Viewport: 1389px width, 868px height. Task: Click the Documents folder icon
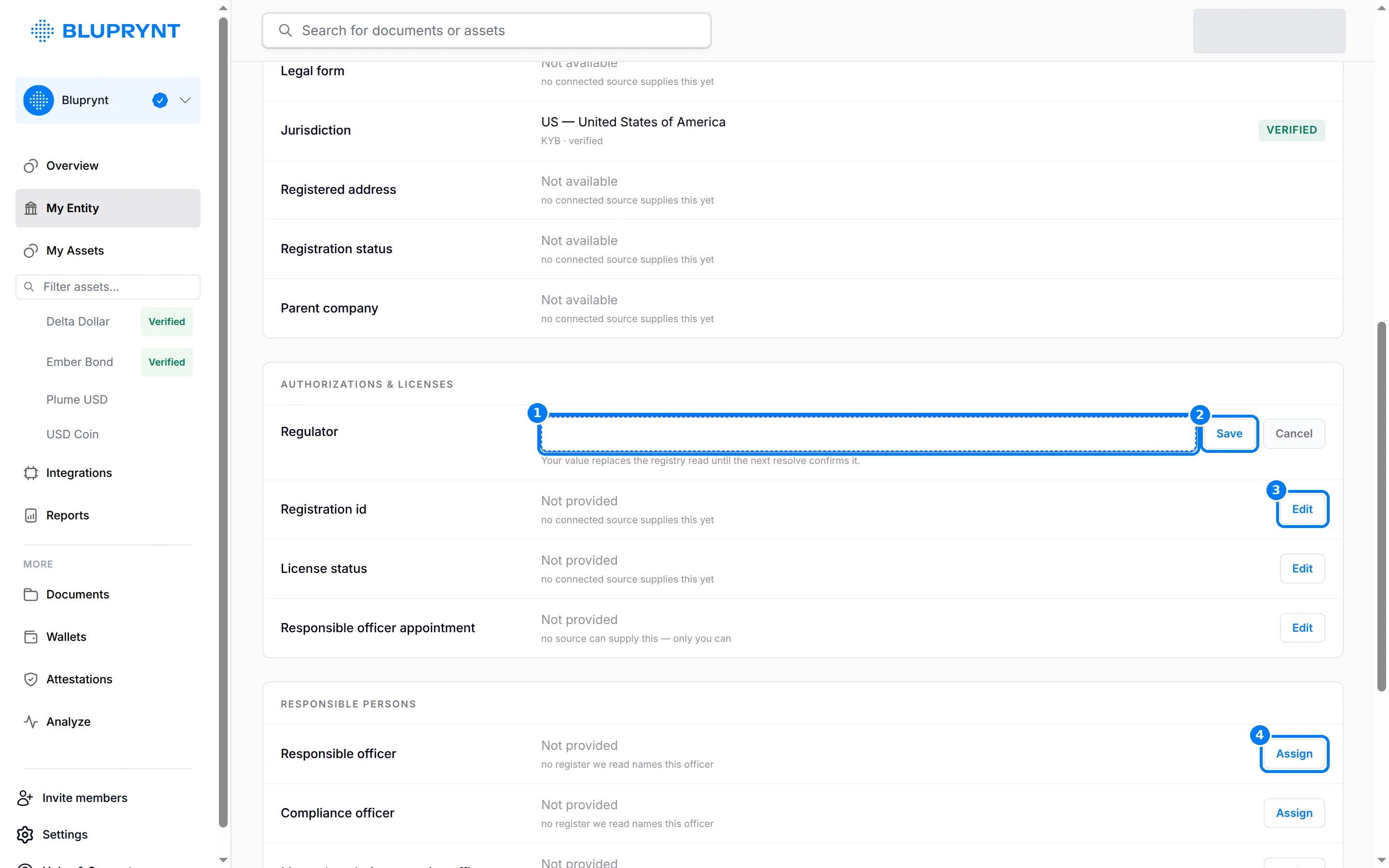click(x=31, y=595)
